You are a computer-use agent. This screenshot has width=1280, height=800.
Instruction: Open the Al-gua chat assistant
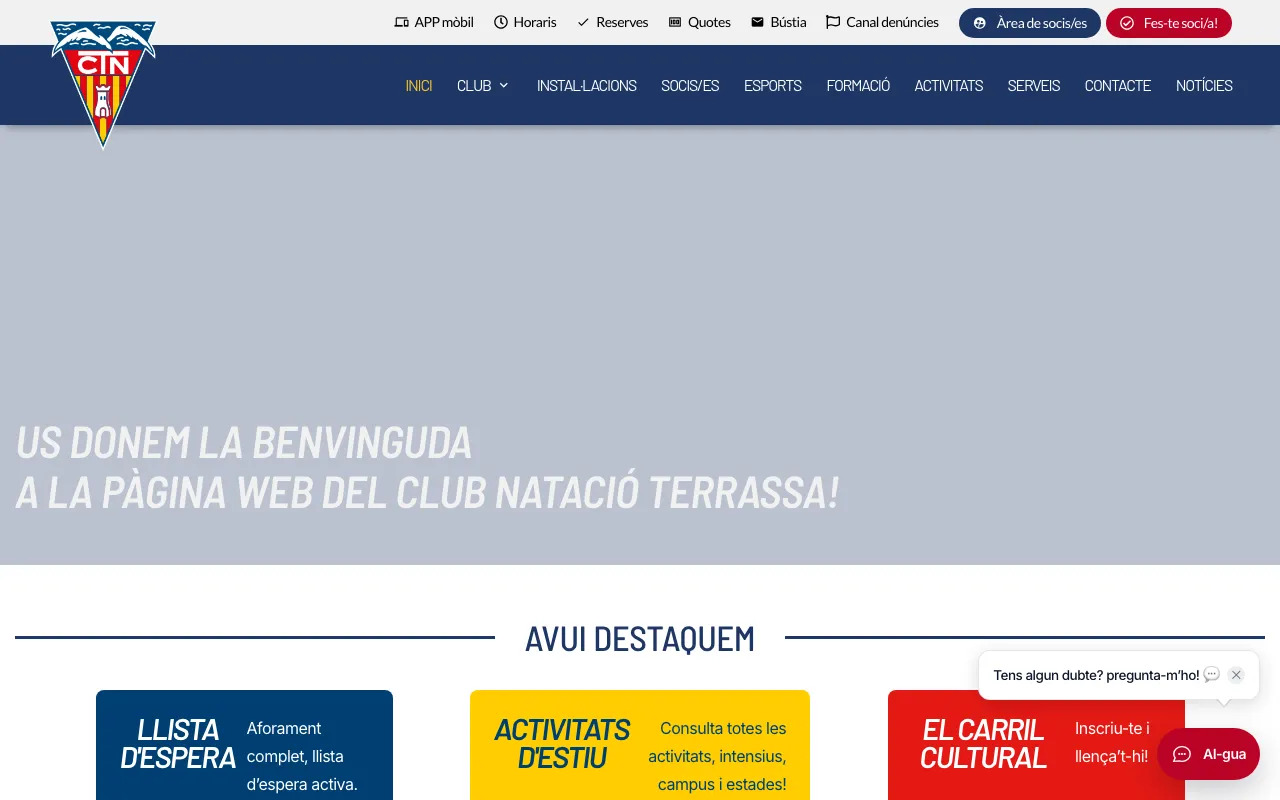click(x=1208, y=754)
